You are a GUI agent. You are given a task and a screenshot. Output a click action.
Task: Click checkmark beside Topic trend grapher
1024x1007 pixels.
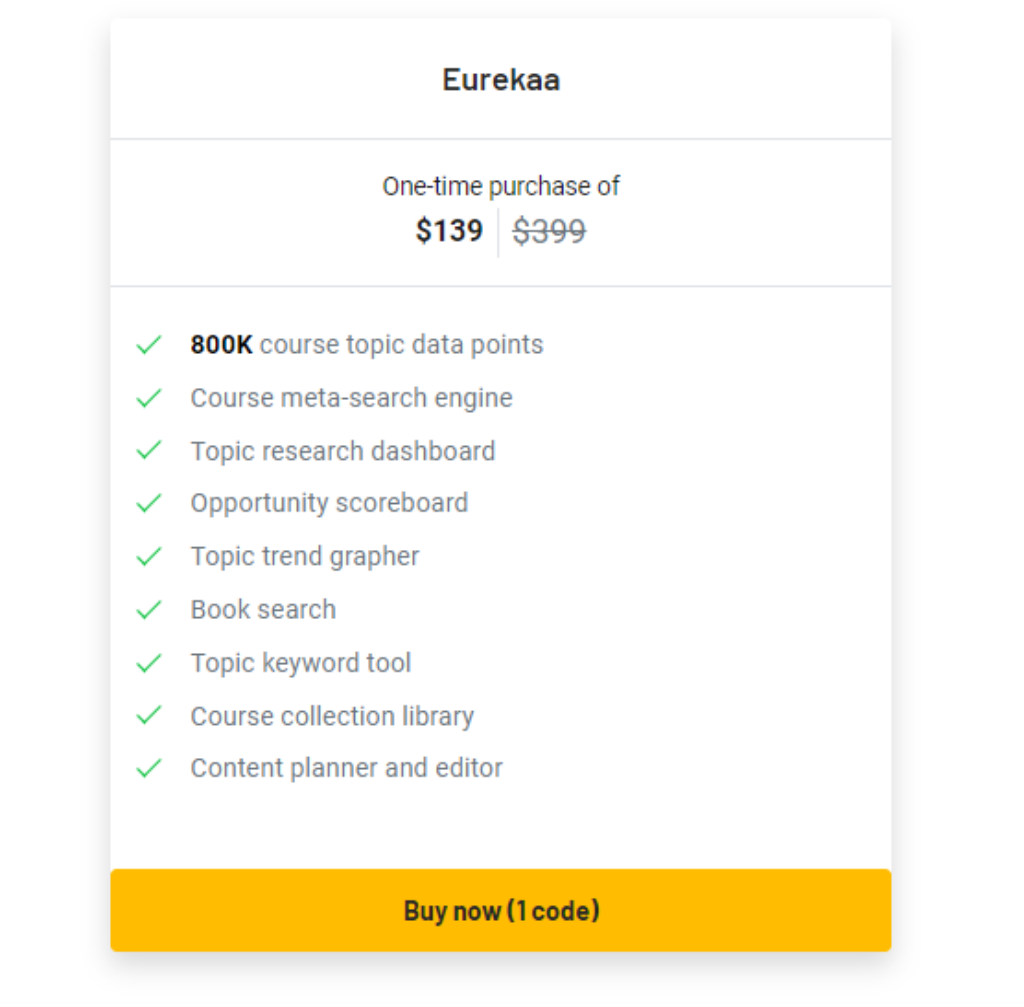coord(149,557)
